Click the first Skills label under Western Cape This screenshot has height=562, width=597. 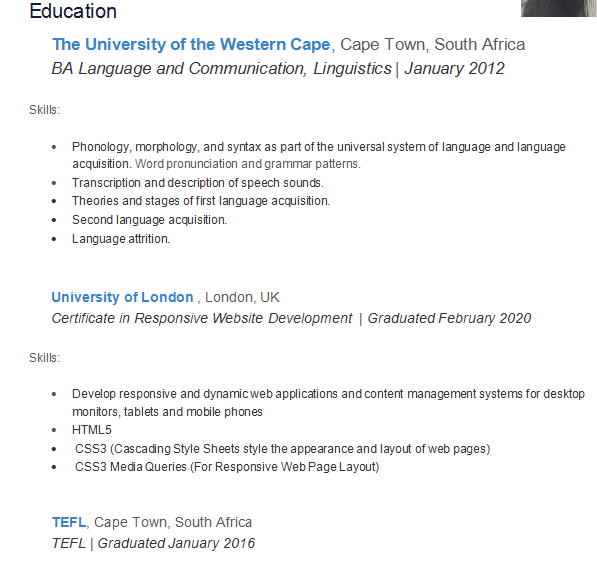point(45,110)
